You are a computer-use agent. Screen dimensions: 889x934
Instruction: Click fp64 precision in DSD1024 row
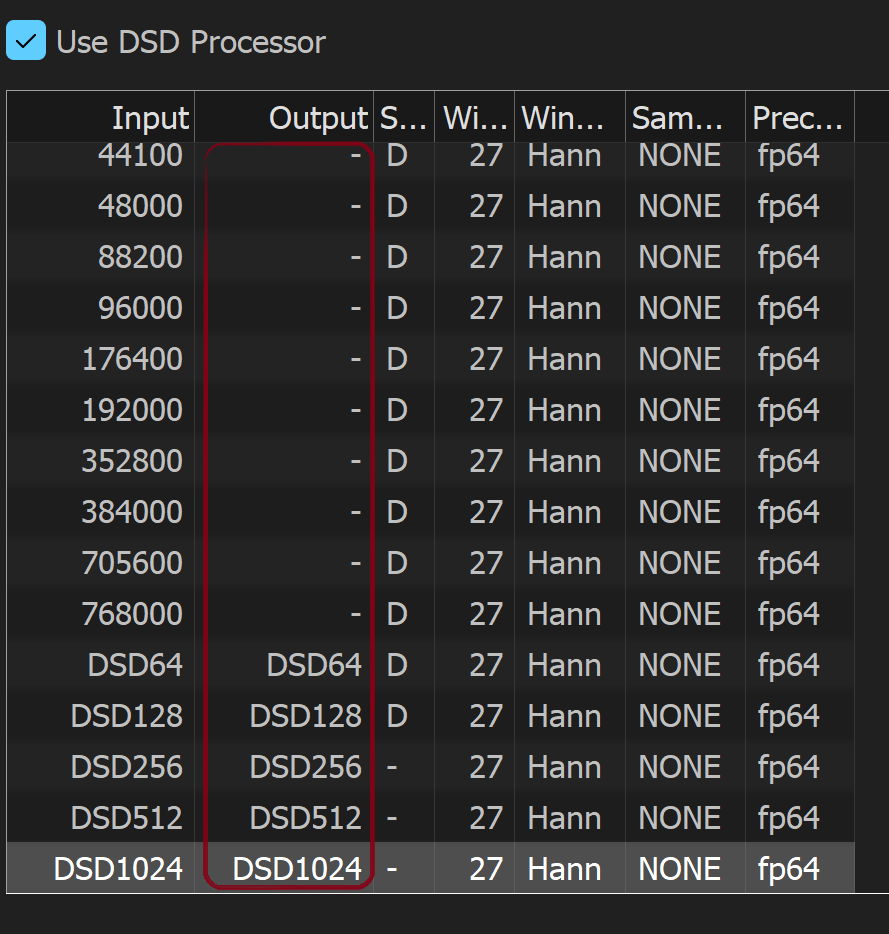click(789, 870)
